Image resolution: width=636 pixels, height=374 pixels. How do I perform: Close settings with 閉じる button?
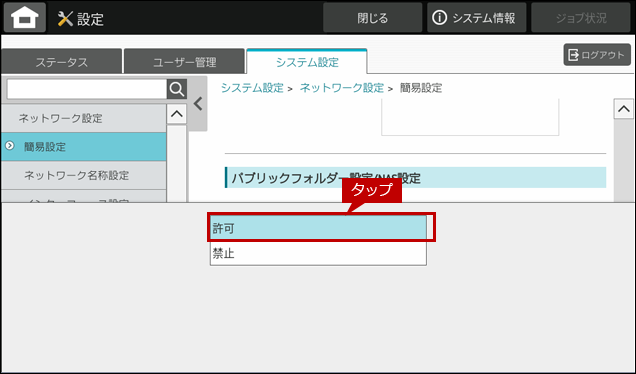(372, 17)
